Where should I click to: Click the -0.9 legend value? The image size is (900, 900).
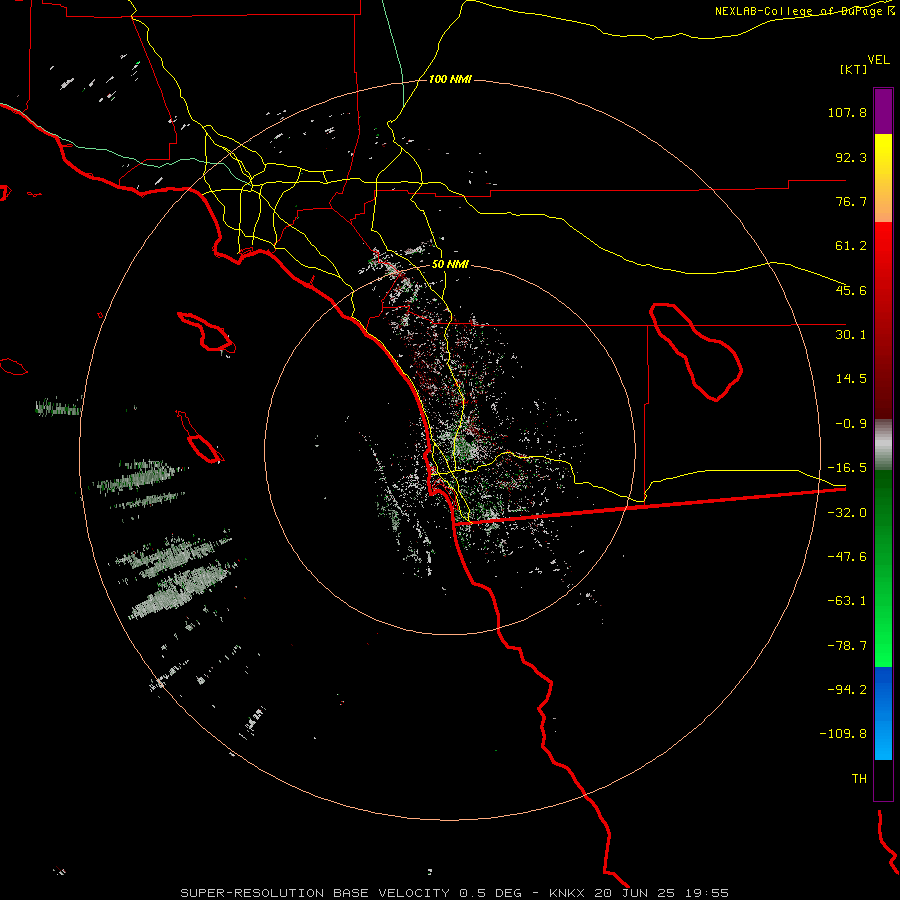pos(851,424)
